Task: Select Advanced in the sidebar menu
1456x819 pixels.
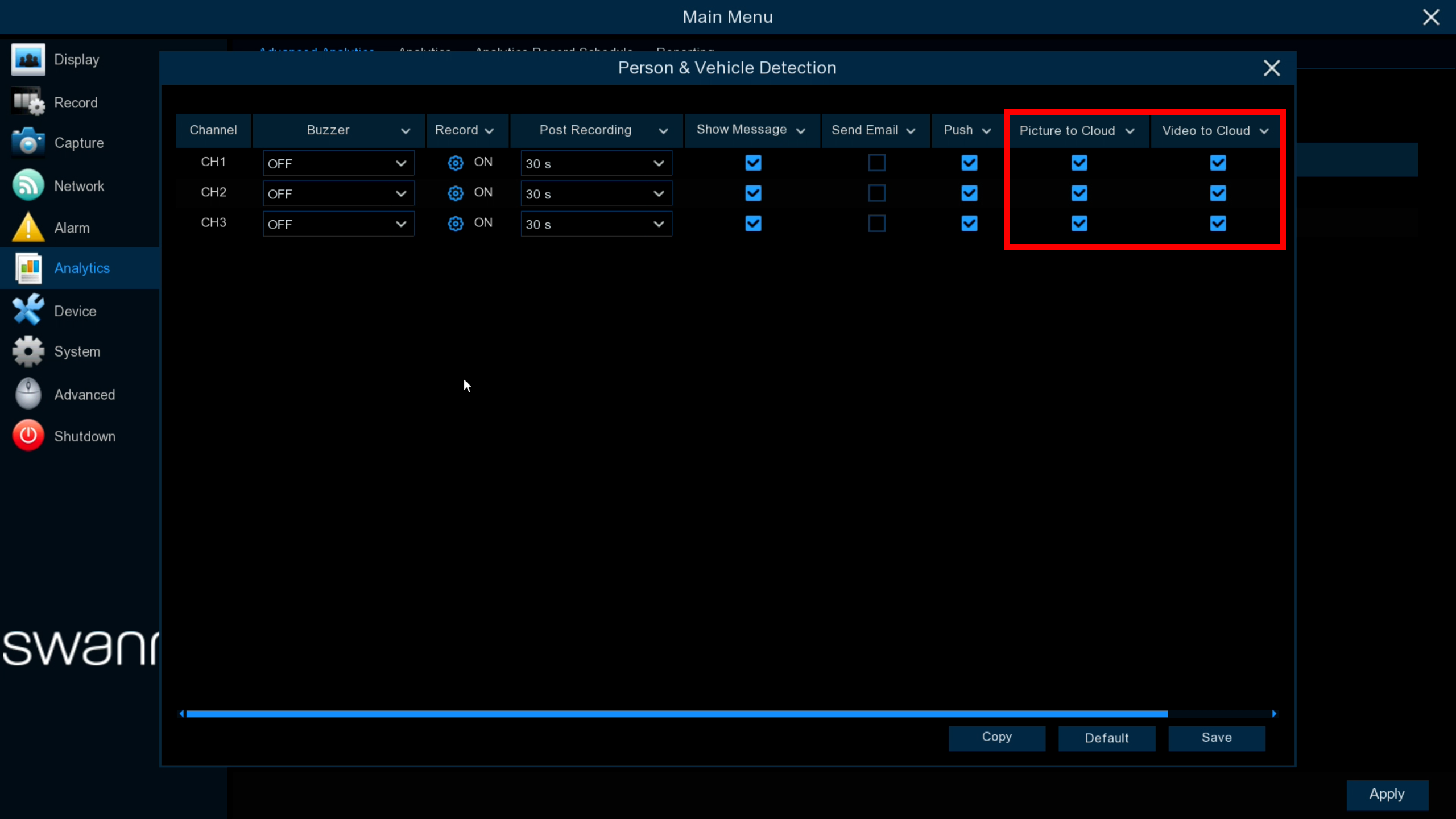Action: point(84,395)
